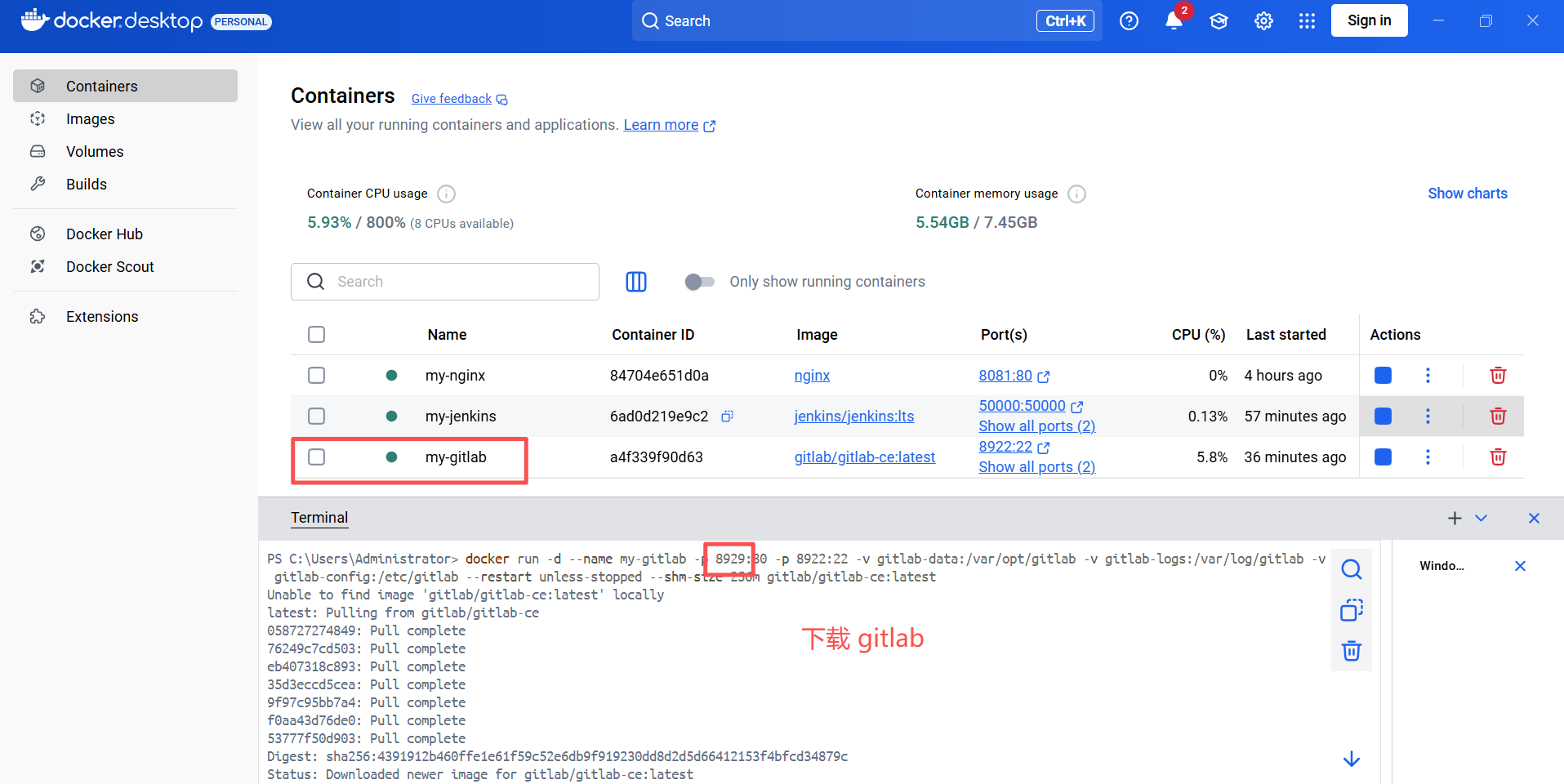This screenshot has height=784, width=1564.
Task: Delete the my-nginx container
Action: coord(1498,376)
